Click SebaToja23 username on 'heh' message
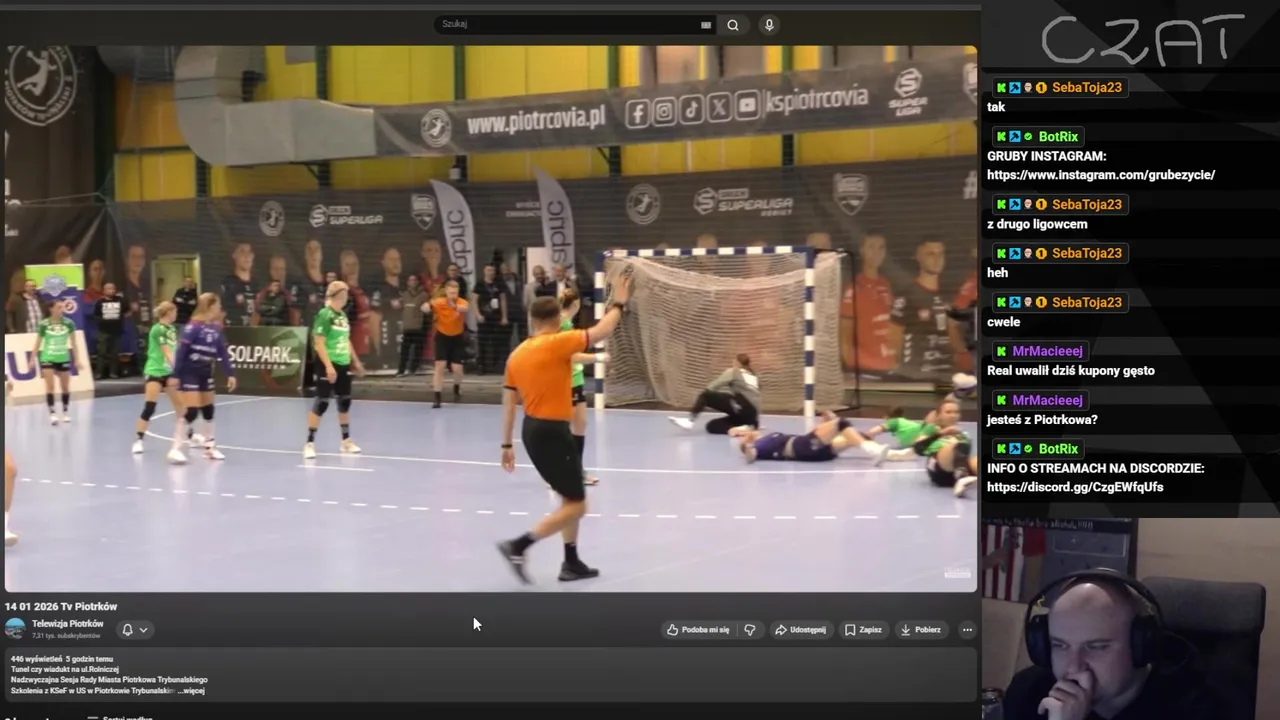This screenshot has width=1280, height=720. tap(1087, 253)
